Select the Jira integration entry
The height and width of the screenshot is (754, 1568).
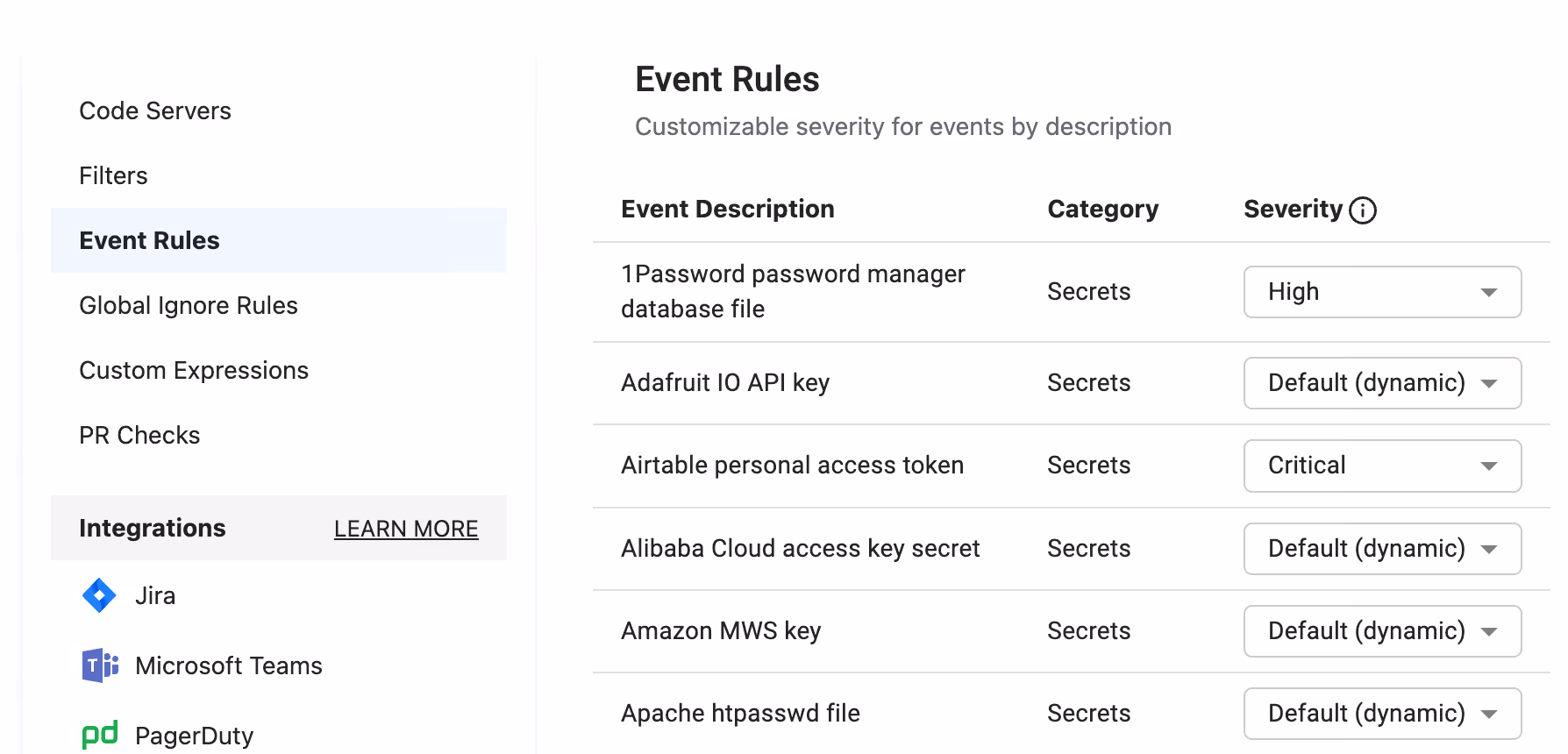(x=156, y=595)
